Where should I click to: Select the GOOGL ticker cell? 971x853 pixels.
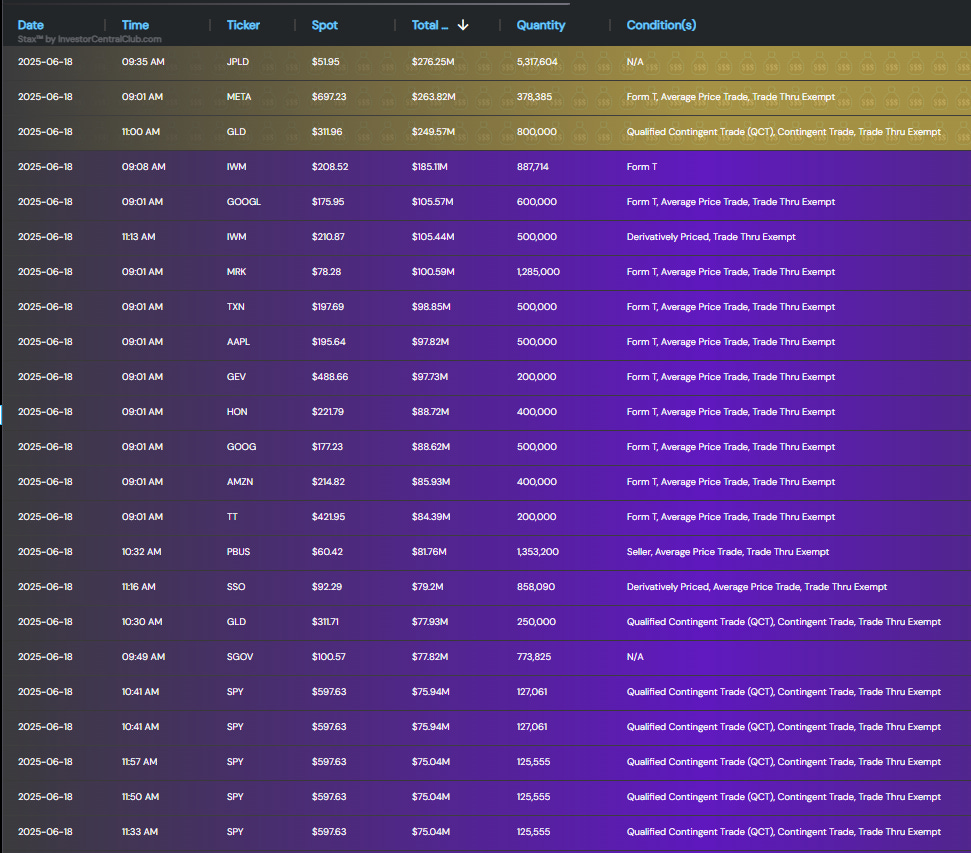243,202
